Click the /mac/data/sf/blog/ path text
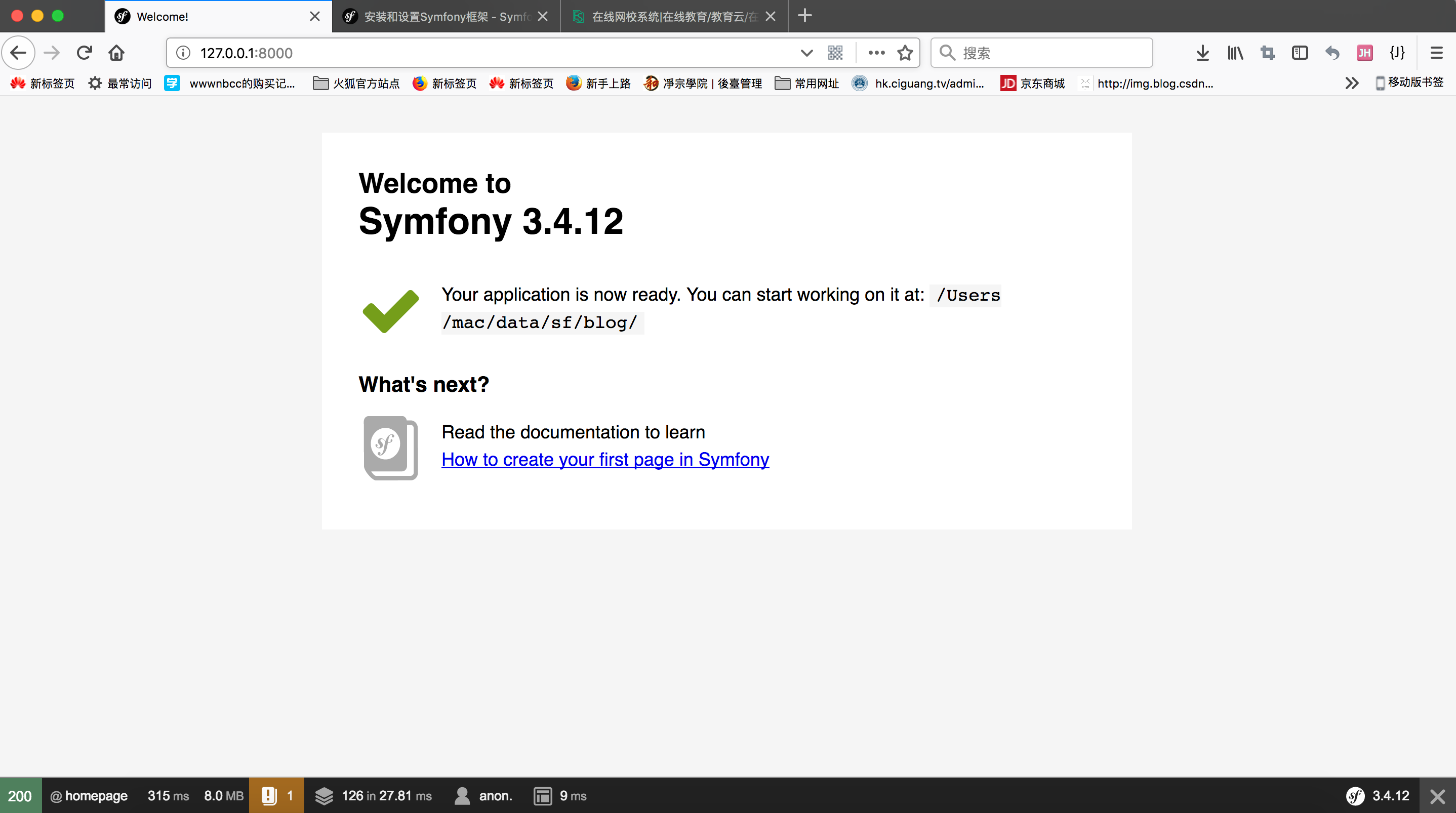This screenshot has height=813, width=1456. point(540,322)
